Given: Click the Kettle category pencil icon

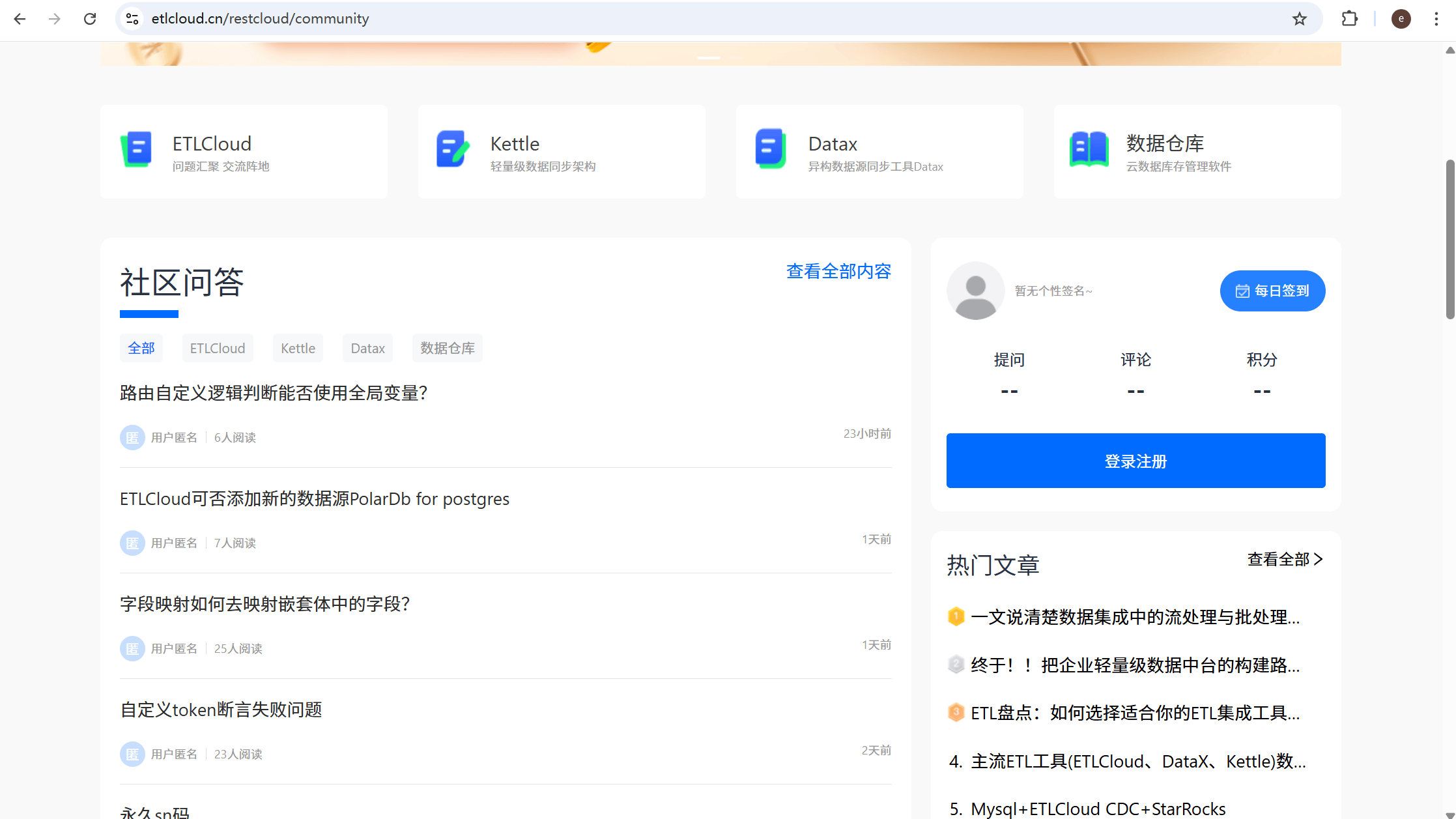Looking at the screenshot, I should [453, 149].
